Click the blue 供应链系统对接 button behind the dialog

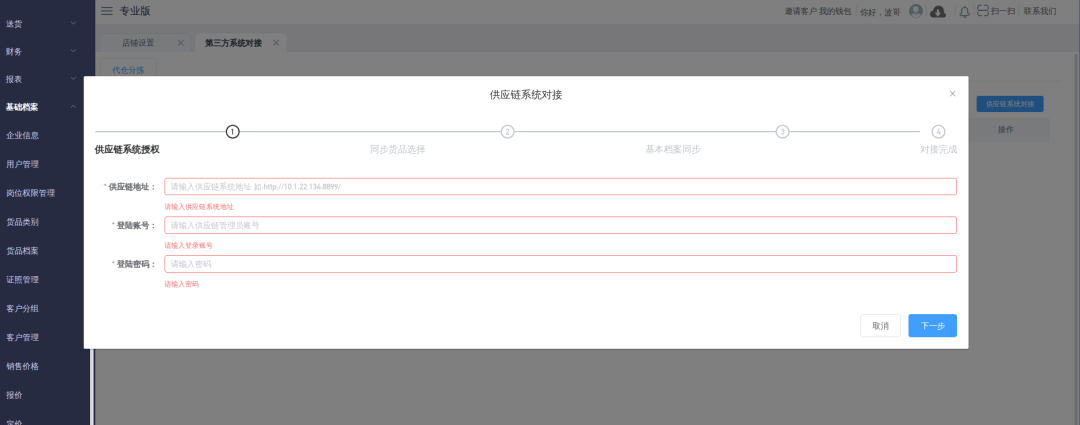1010,104
